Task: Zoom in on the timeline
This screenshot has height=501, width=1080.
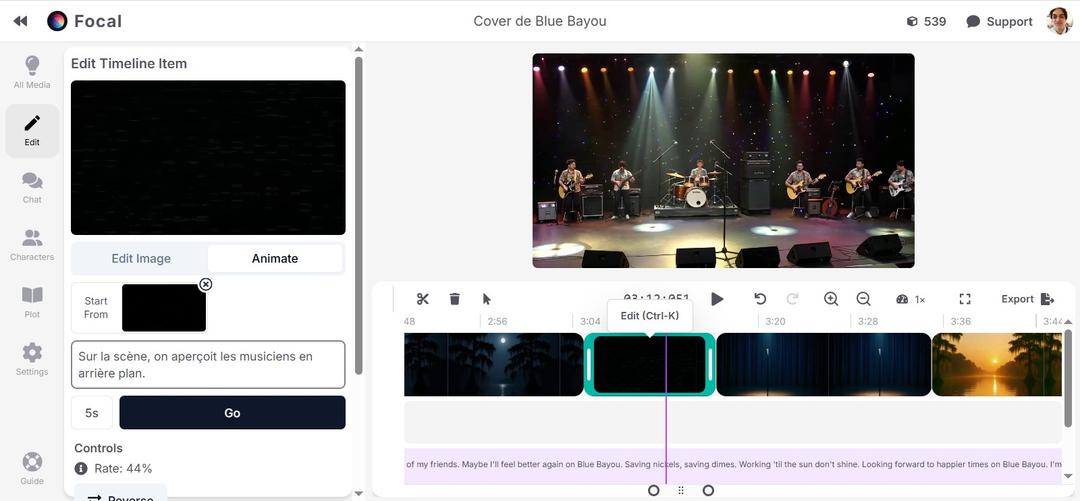Action: click(x=831, y=299)
